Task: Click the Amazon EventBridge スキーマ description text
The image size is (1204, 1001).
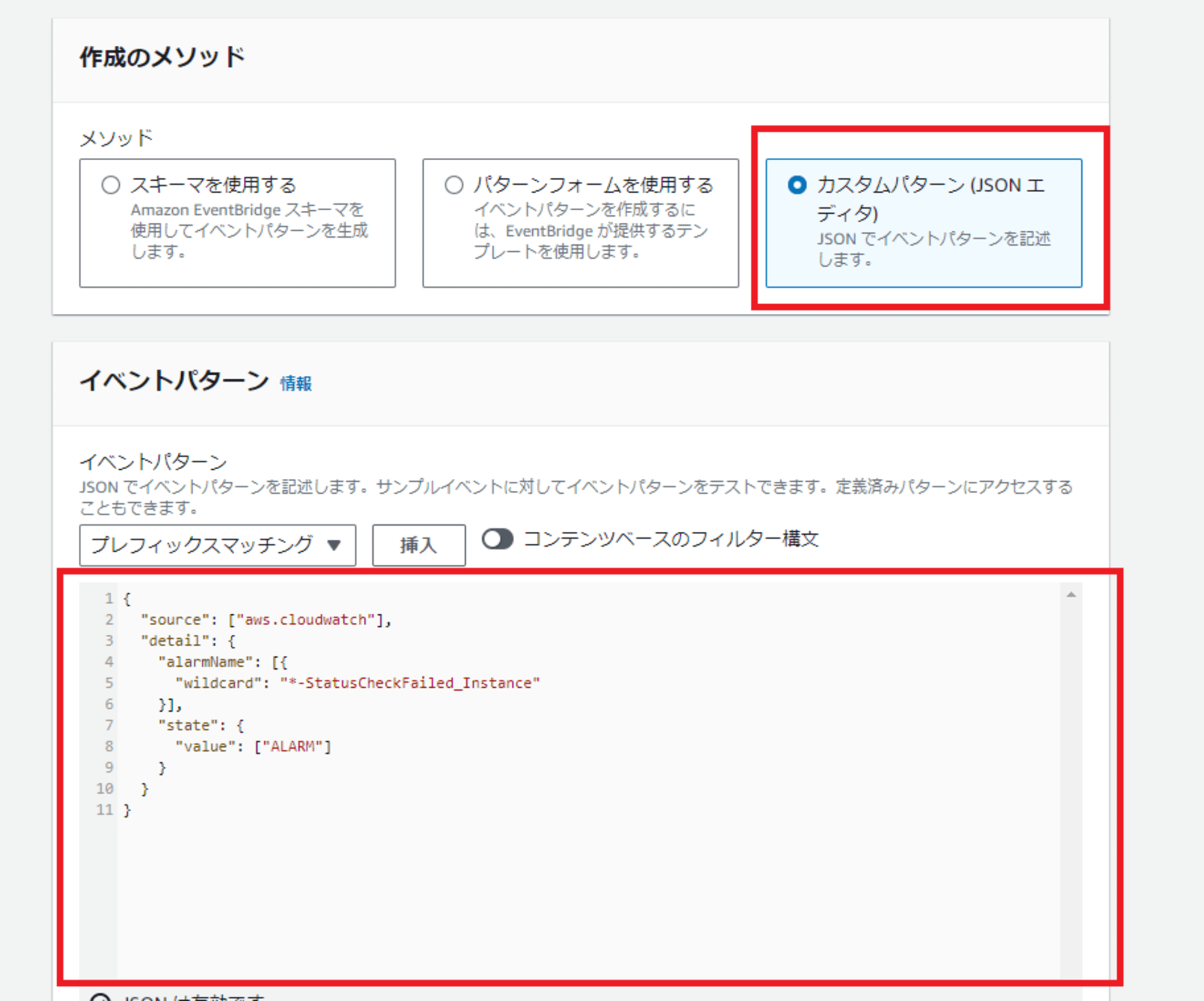Action: point(249,231)
